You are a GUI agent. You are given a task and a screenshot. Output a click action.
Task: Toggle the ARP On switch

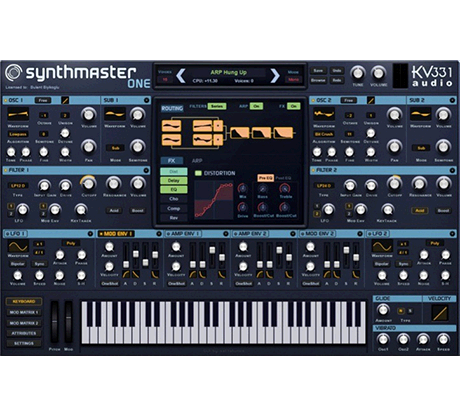pyautogui.click(x=256, y=106)
